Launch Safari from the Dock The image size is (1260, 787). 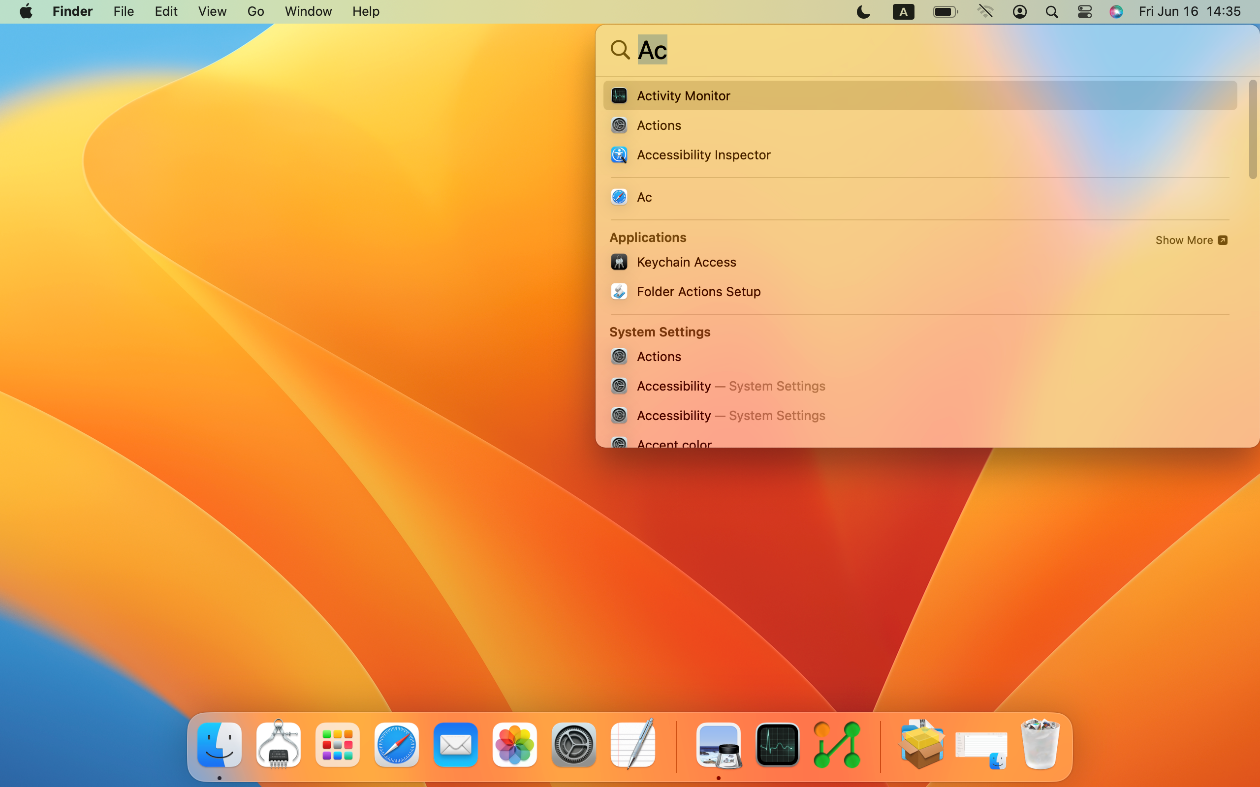coord(396,745)
